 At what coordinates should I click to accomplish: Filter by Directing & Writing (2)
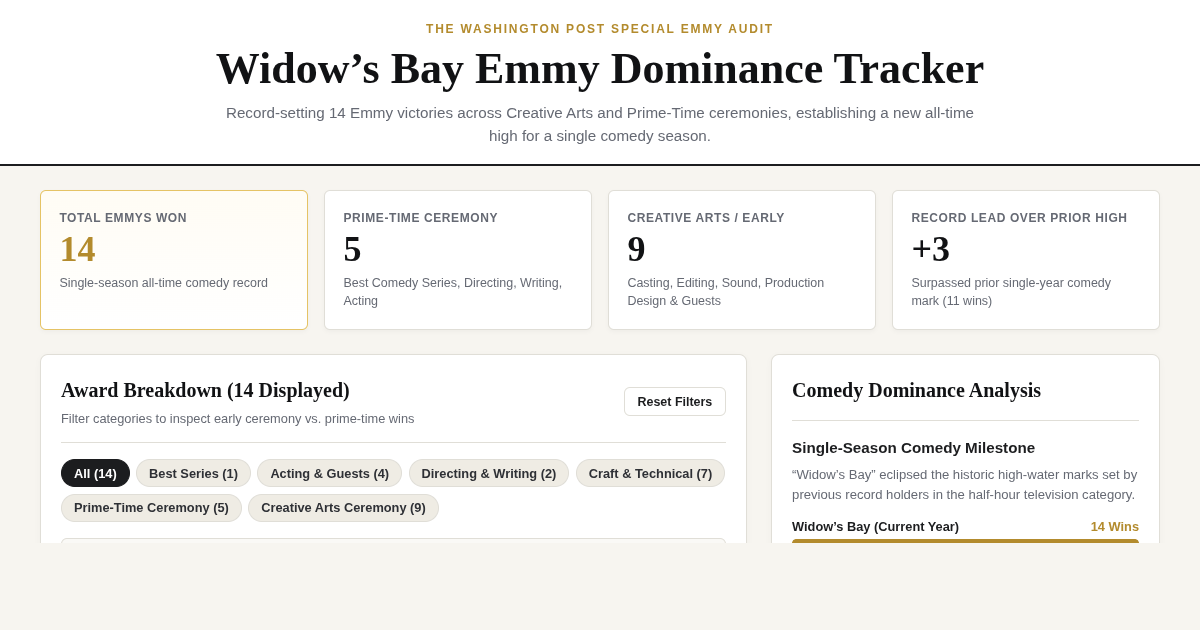click(489, 473)
